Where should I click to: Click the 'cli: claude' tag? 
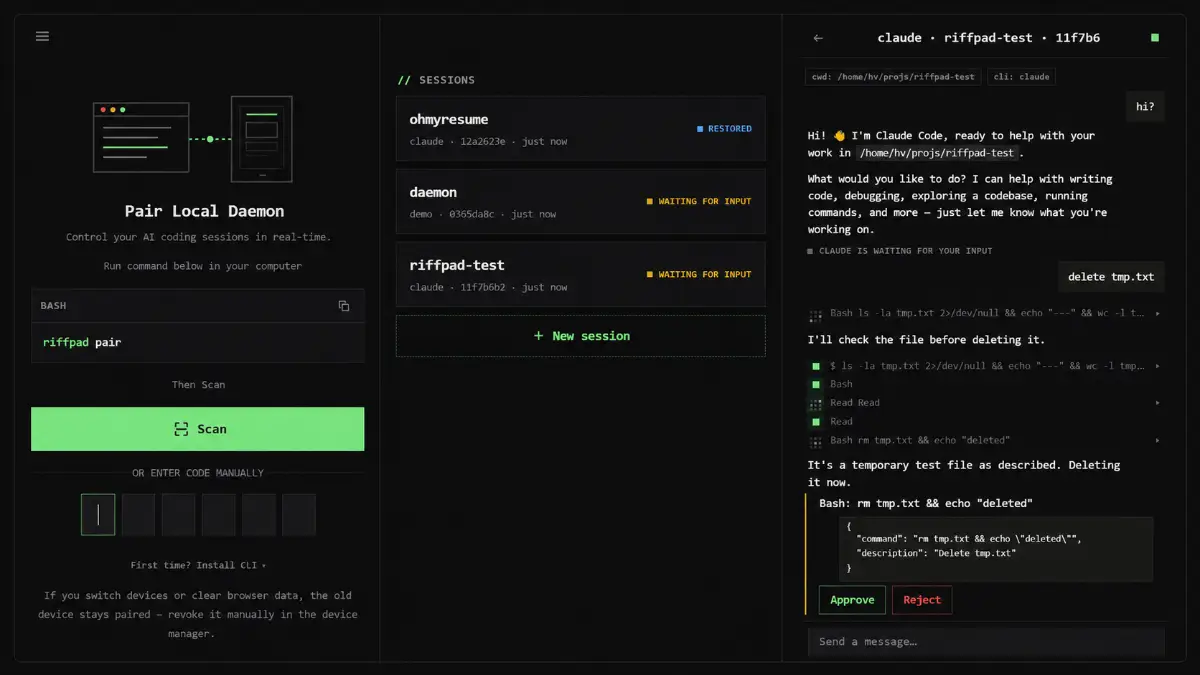point(1021,76)
